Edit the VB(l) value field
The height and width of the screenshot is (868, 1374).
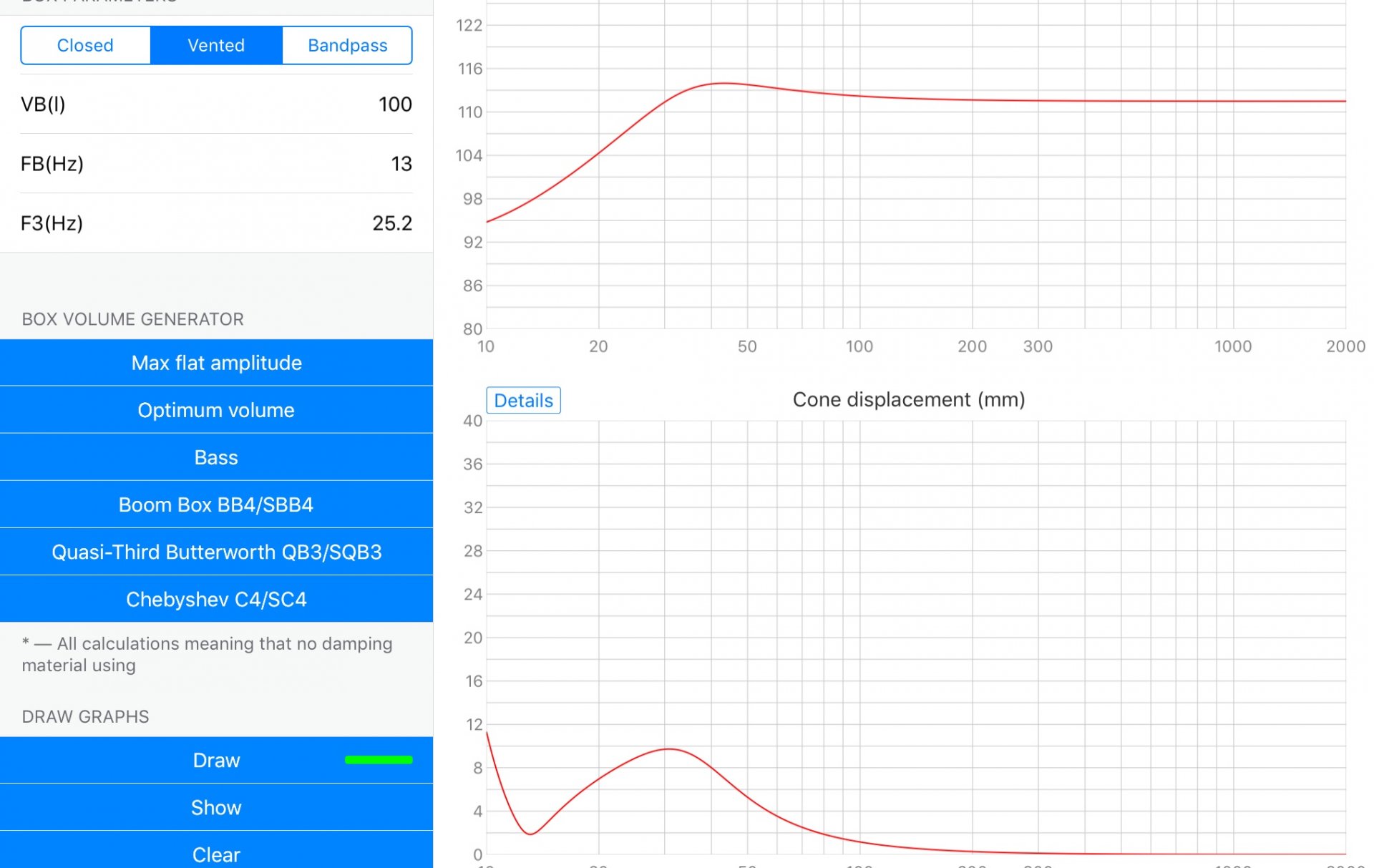tap(394, 104)
